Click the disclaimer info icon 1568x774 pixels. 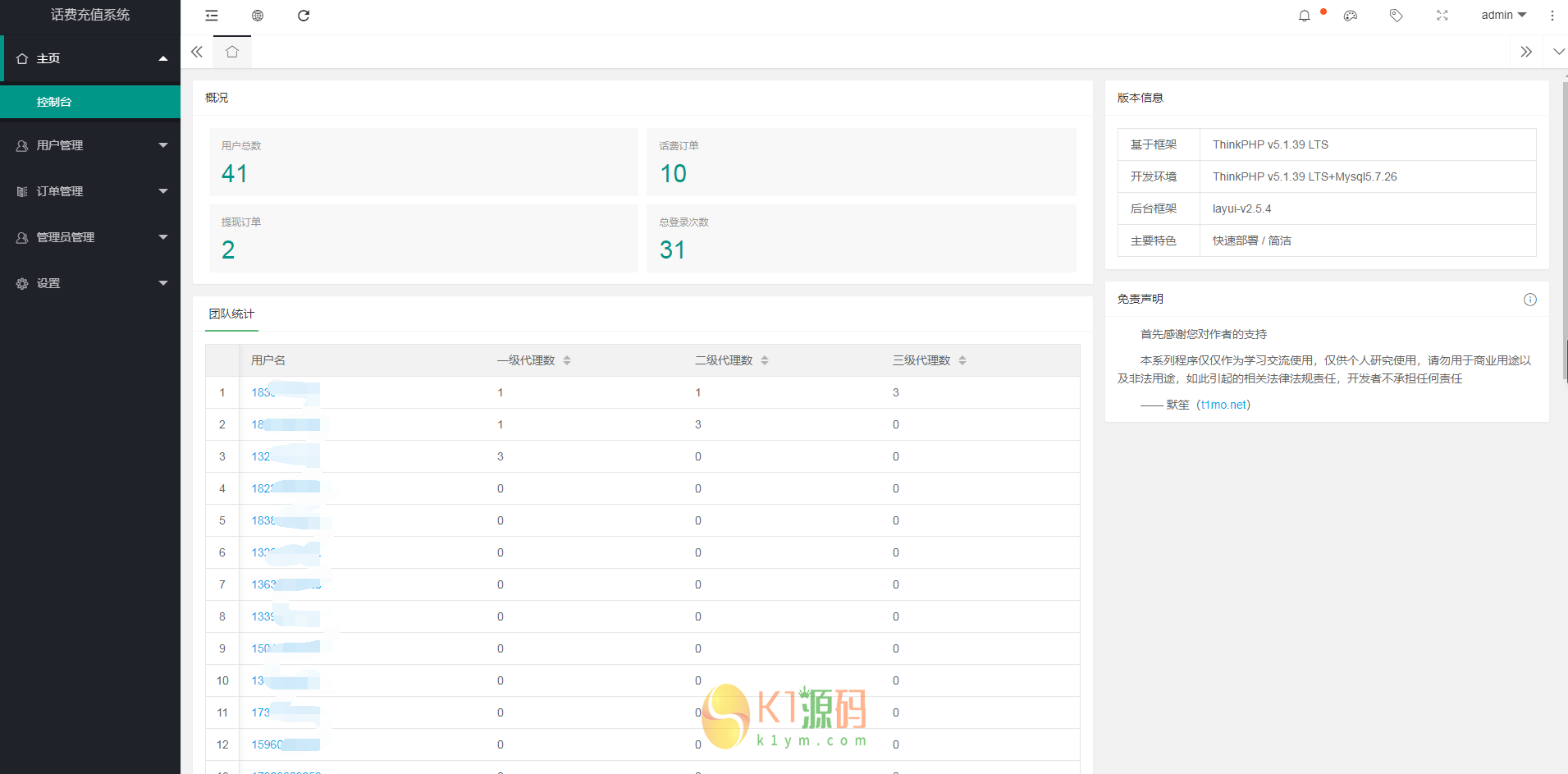point(1529,300)
